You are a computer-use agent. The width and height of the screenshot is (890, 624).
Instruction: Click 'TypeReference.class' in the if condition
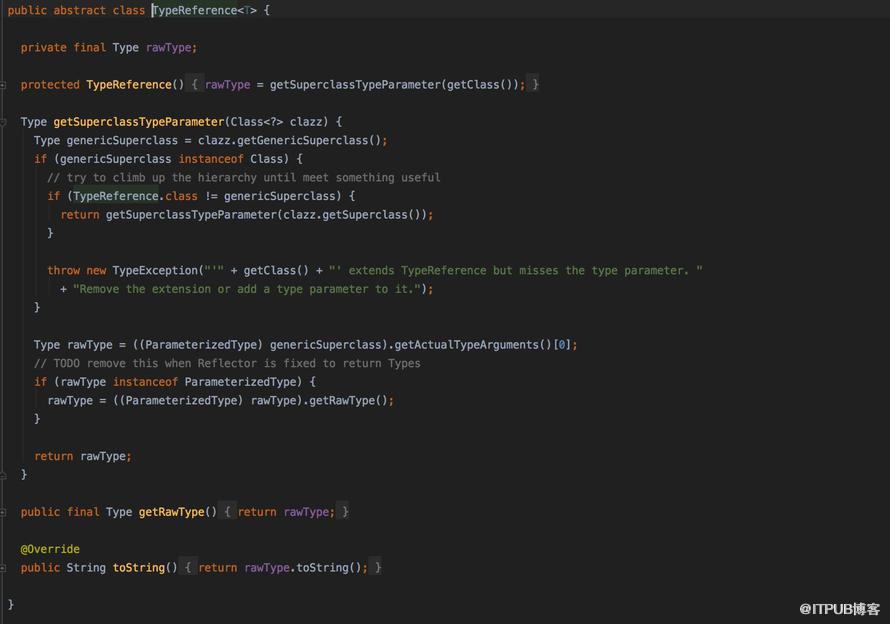[135, 196]
